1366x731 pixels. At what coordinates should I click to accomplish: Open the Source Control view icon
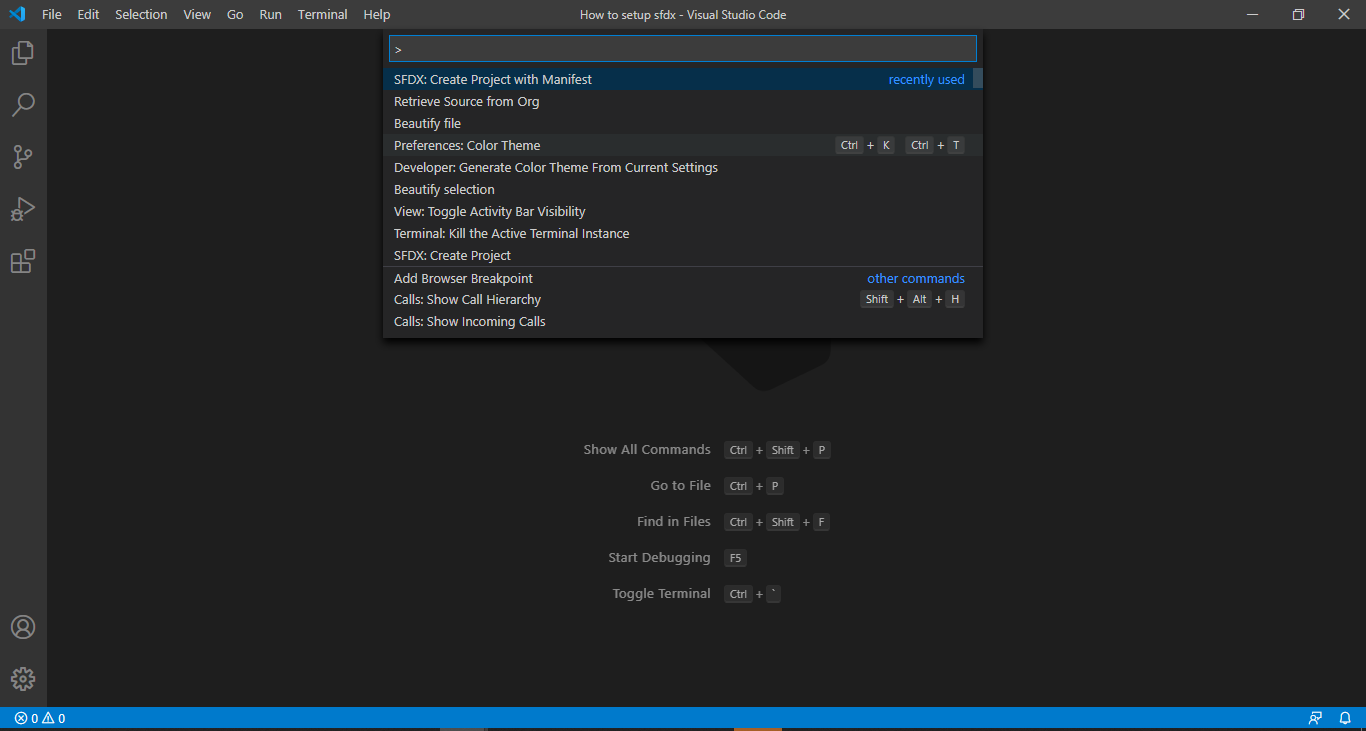coord(23,157)
